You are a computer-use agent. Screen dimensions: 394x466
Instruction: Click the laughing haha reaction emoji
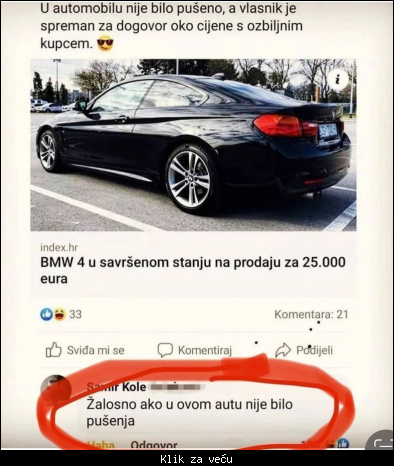pos(59,314)
